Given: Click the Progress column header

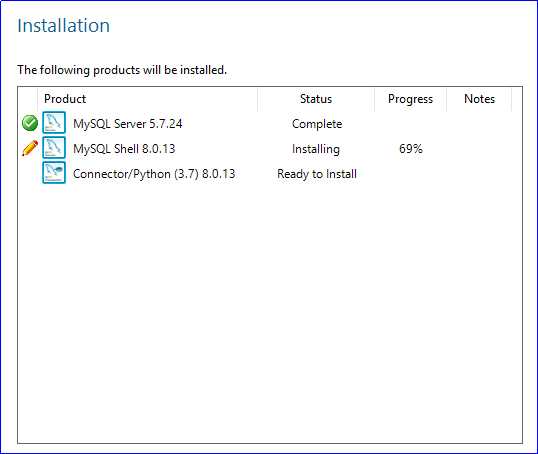Looking at the screenshot, I should pyautogui.click(x=410, y=99).
